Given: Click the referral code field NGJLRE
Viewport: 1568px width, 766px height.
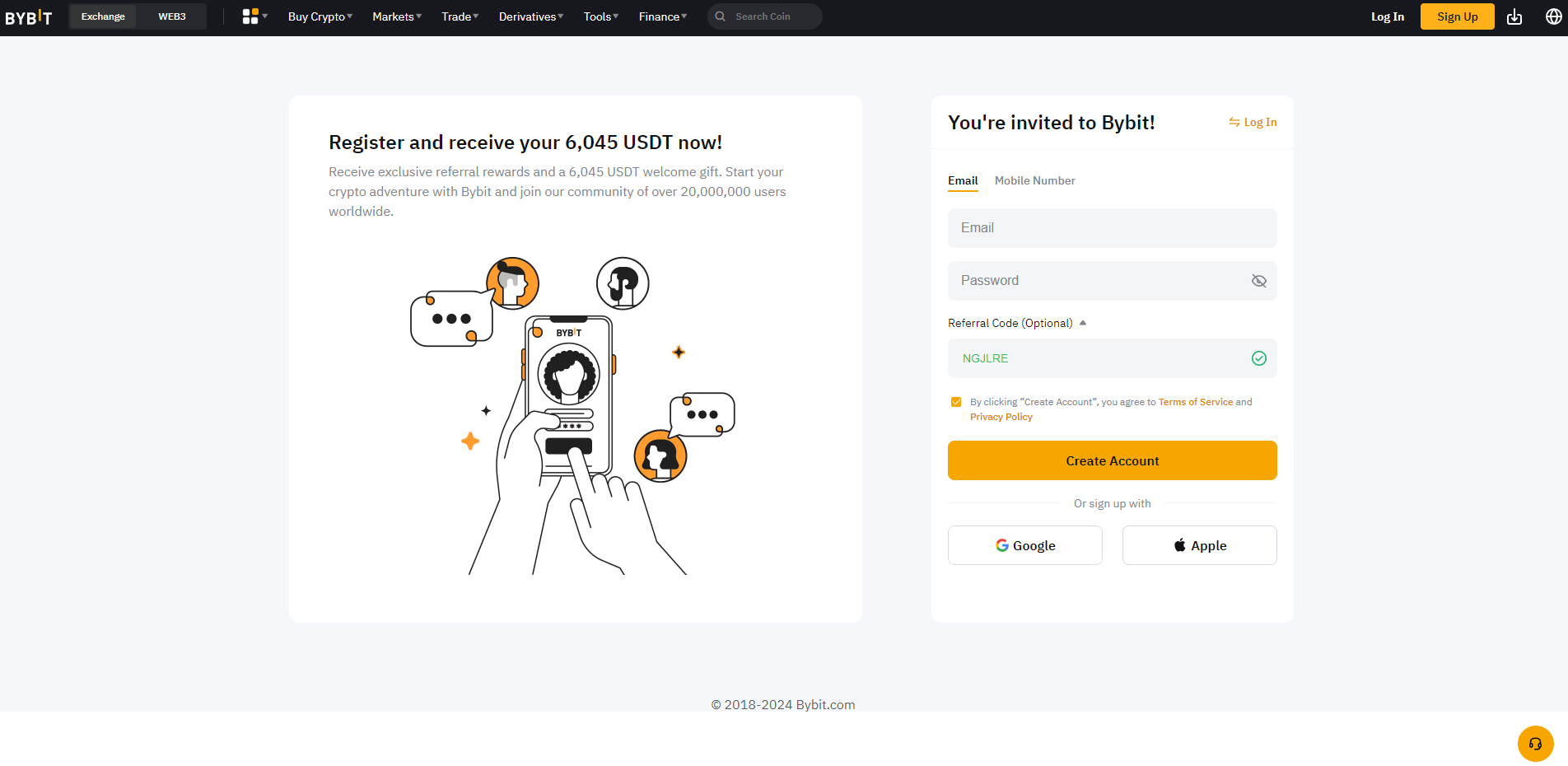Looking at the screenshot, I should coord(1113,358).
